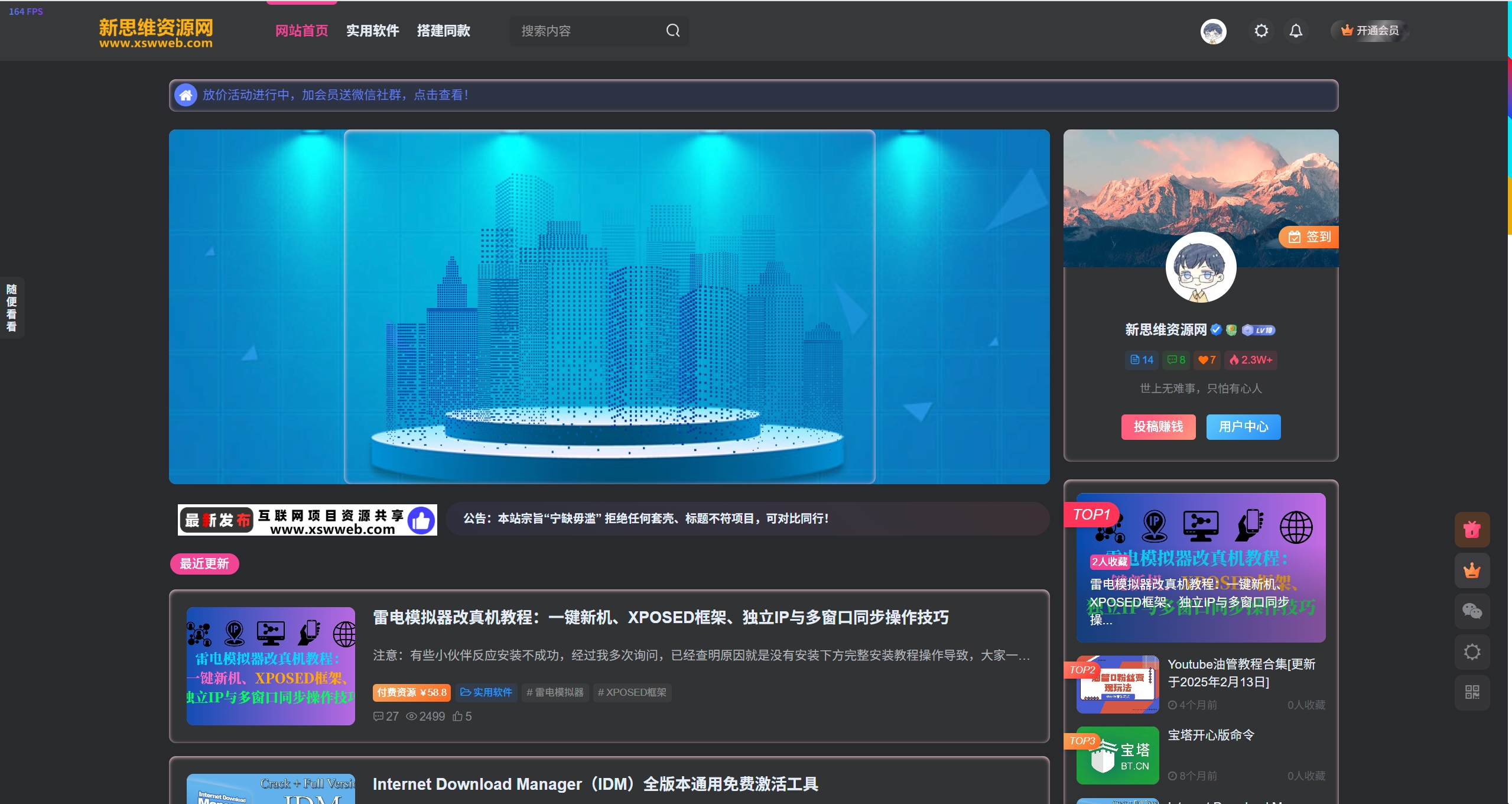
Task: Open the 宝塔开心版命令 title link
Action: pos(1211,735)
